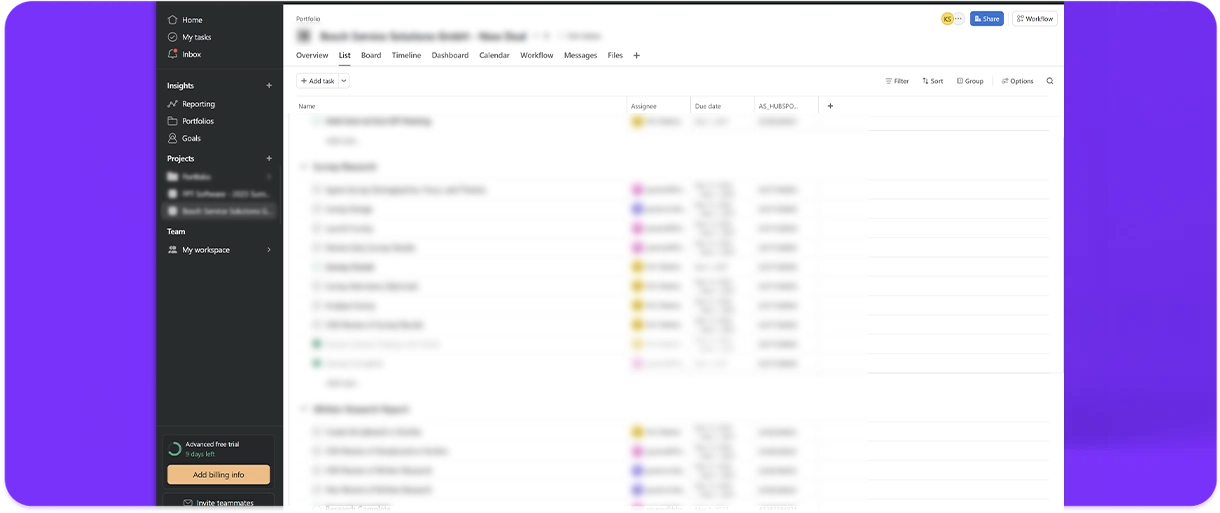This screenshot has height=513, width=1220.
Task: Select the List tab
Action: coord(345,56)
